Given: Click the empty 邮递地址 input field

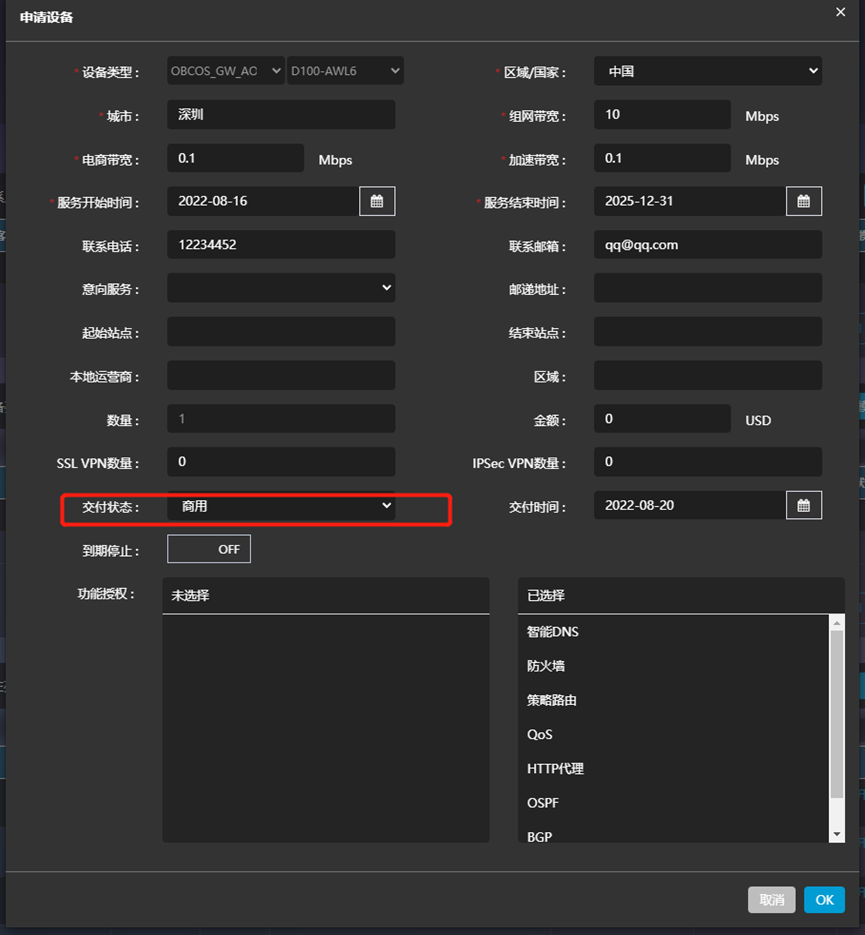Looking at the screenshot, I should [x=707, y=288].
